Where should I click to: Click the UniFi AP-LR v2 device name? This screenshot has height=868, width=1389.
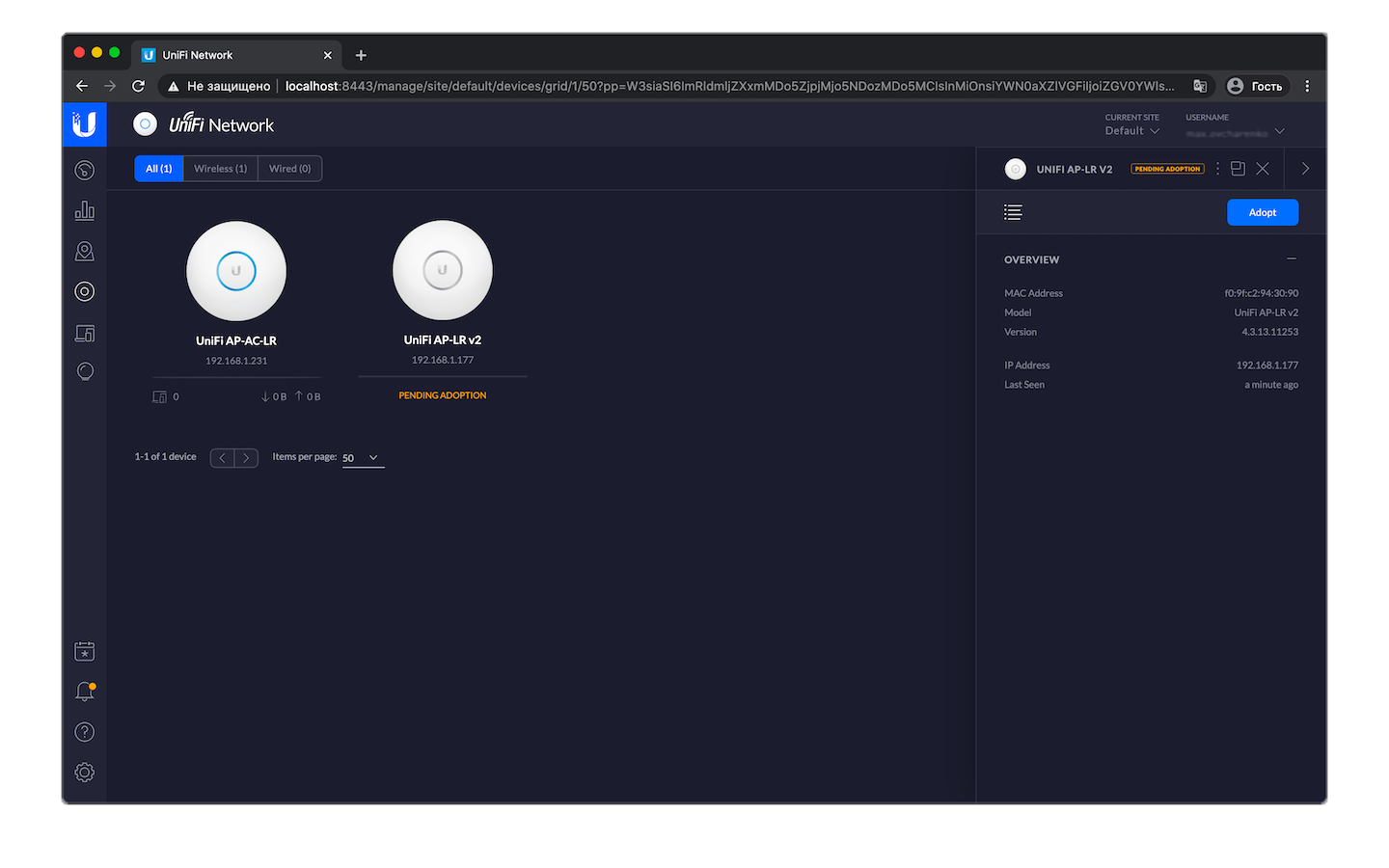pos(443,339)
